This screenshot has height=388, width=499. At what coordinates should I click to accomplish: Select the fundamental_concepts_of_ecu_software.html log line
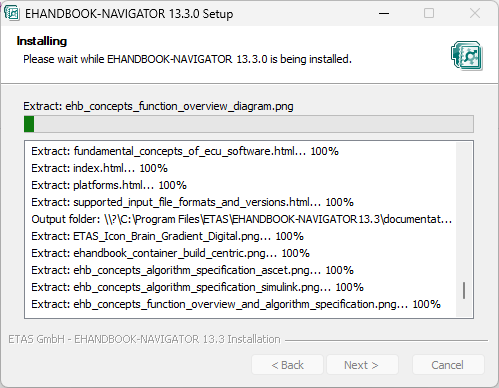185,151
